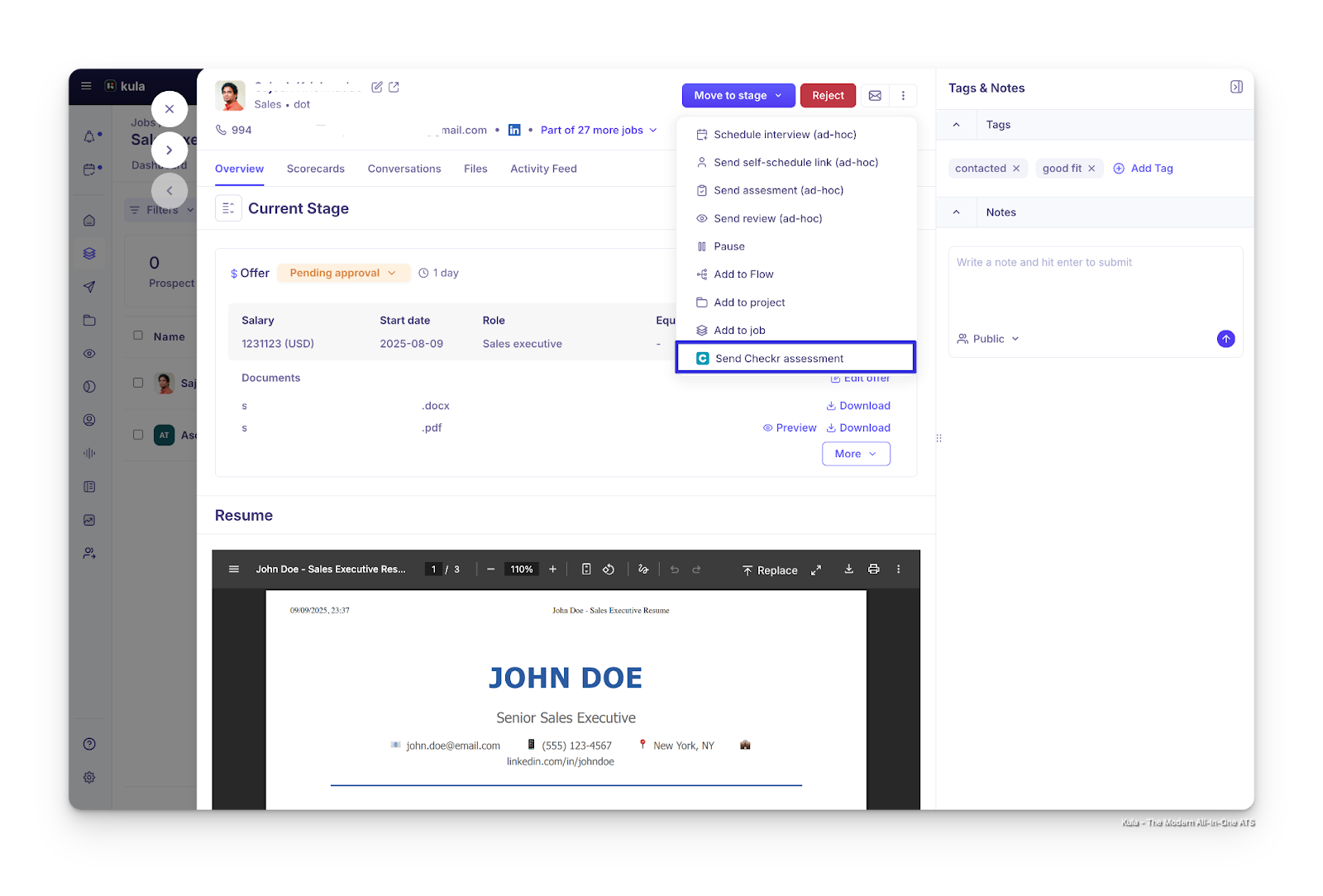Expand resume viewer to fullscreen
The width and height of the screenshot is (1323, 896).
click(816, 570)
